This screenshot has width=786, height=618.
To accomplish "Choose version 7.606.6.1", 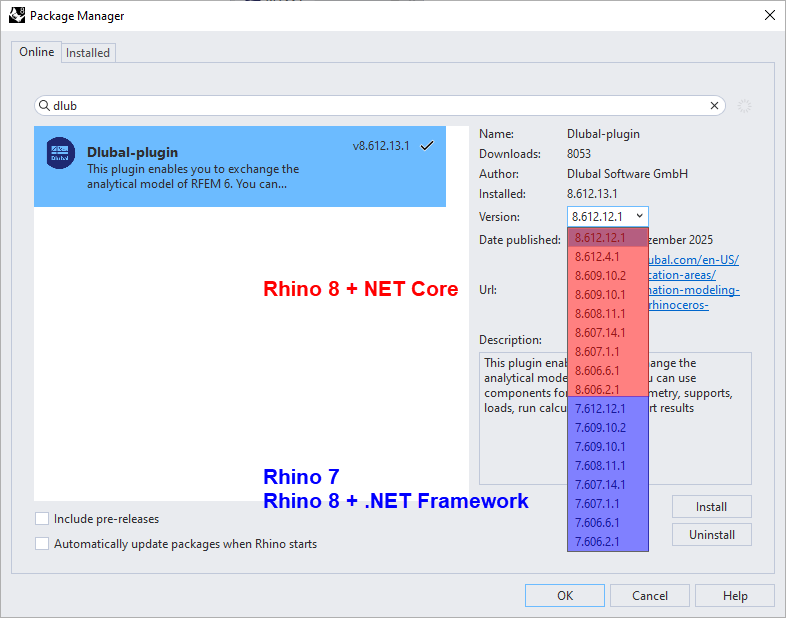I will (x=608, y=523).
